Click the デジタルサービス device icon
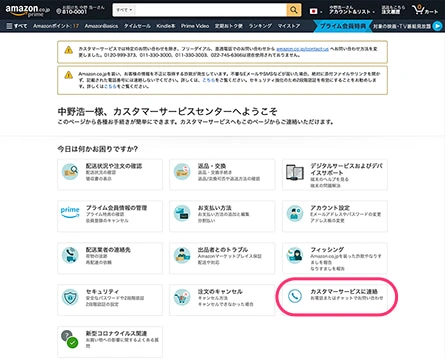 pos(295,172)
